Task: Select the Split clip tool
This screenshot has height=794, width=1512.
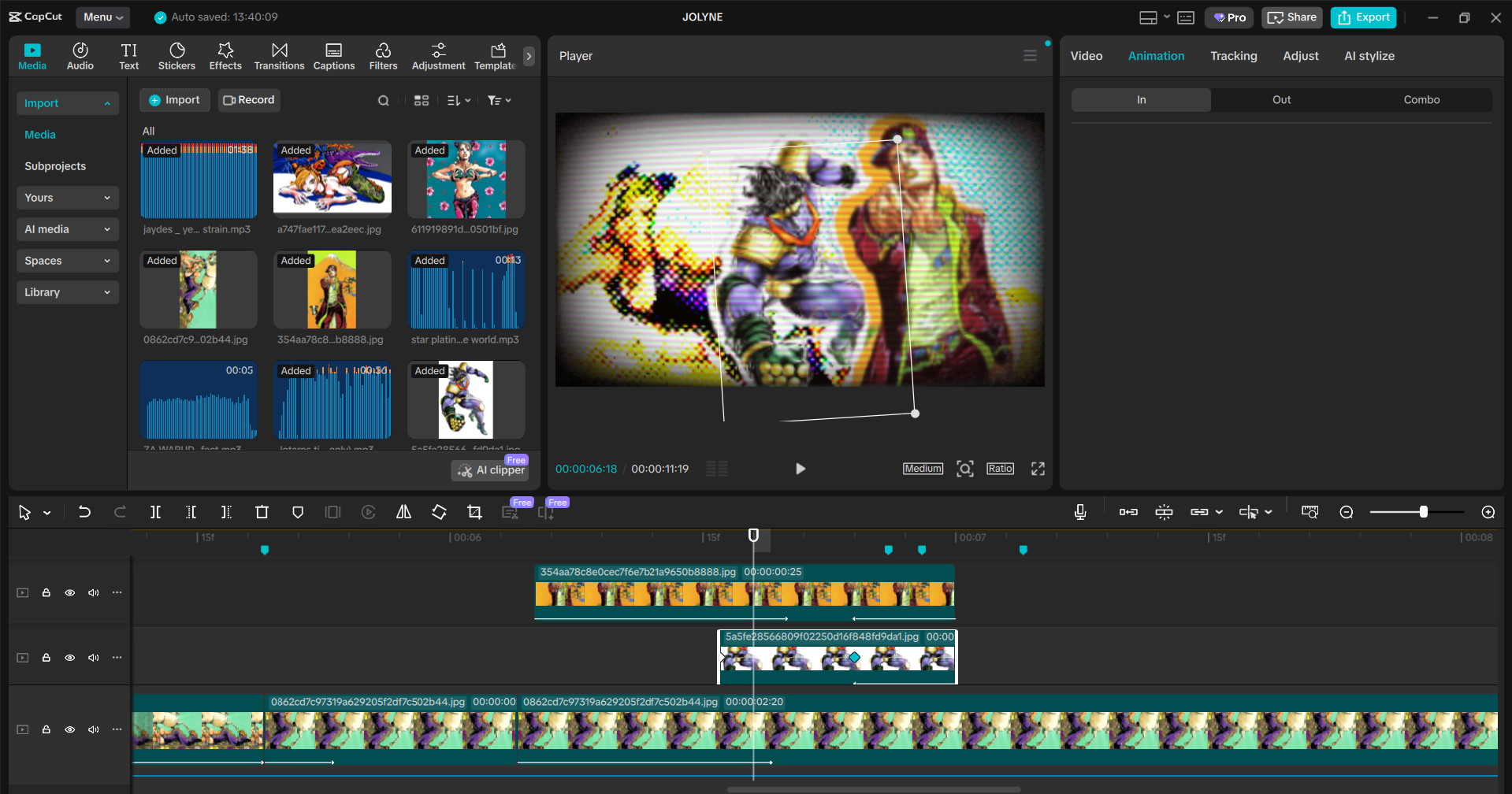Action: [155, 512]
